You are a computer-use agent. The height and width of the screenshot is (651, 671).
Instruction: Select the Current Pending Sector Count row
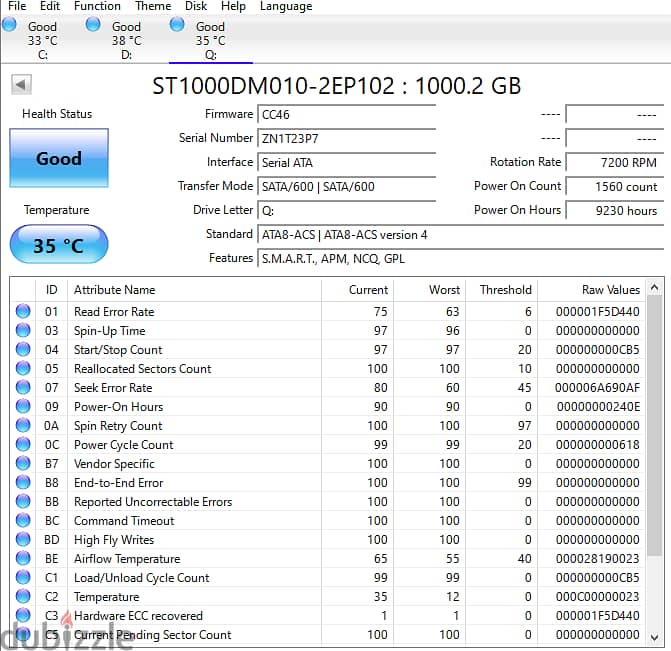(x=327, y=634)
